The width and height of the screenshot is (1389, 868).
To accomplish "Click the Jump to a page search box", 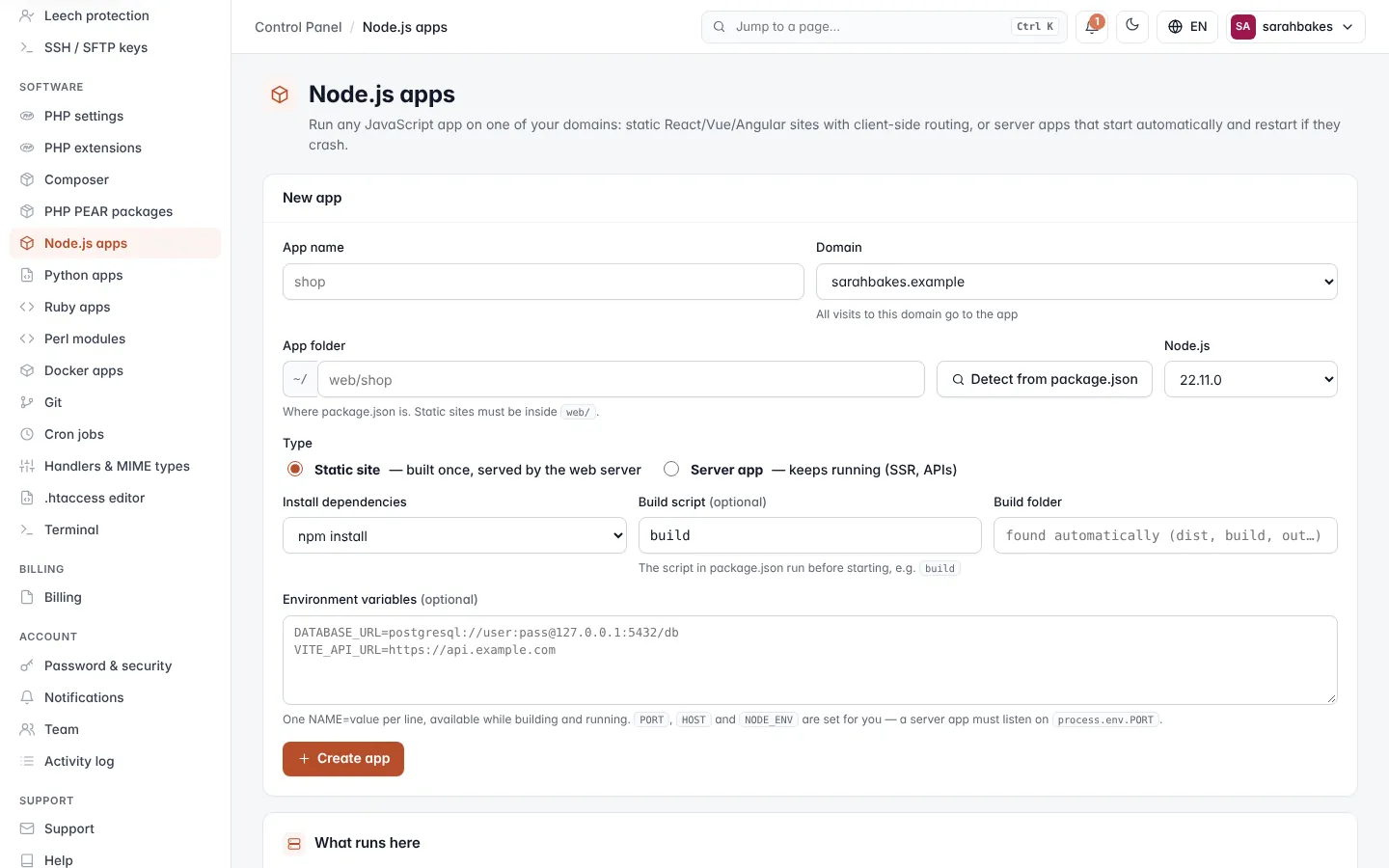I will tap(884, 27).
